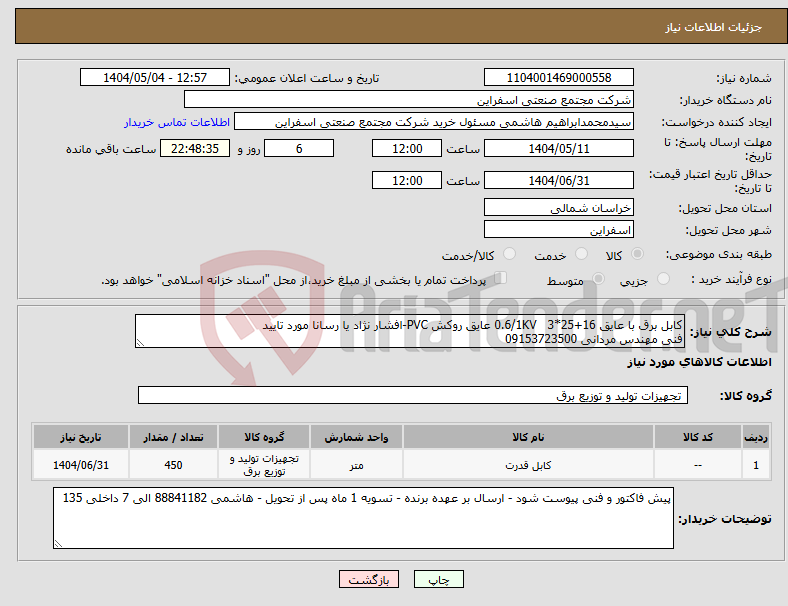Image resolution: width=788 pixels, height=606 pixels.
Task: Click the تاریخ نیاز column header
Action: [81, 437]
